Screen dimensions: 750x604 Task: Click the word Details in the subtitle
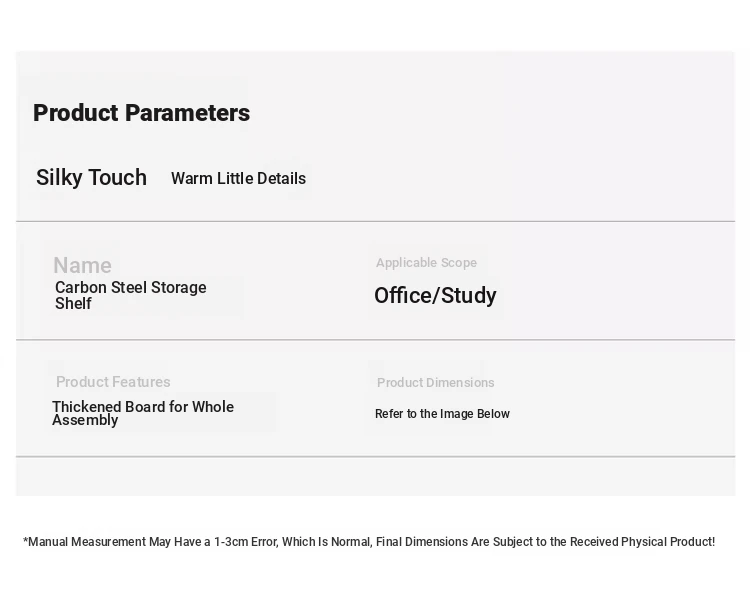click(x=281, y=178)
